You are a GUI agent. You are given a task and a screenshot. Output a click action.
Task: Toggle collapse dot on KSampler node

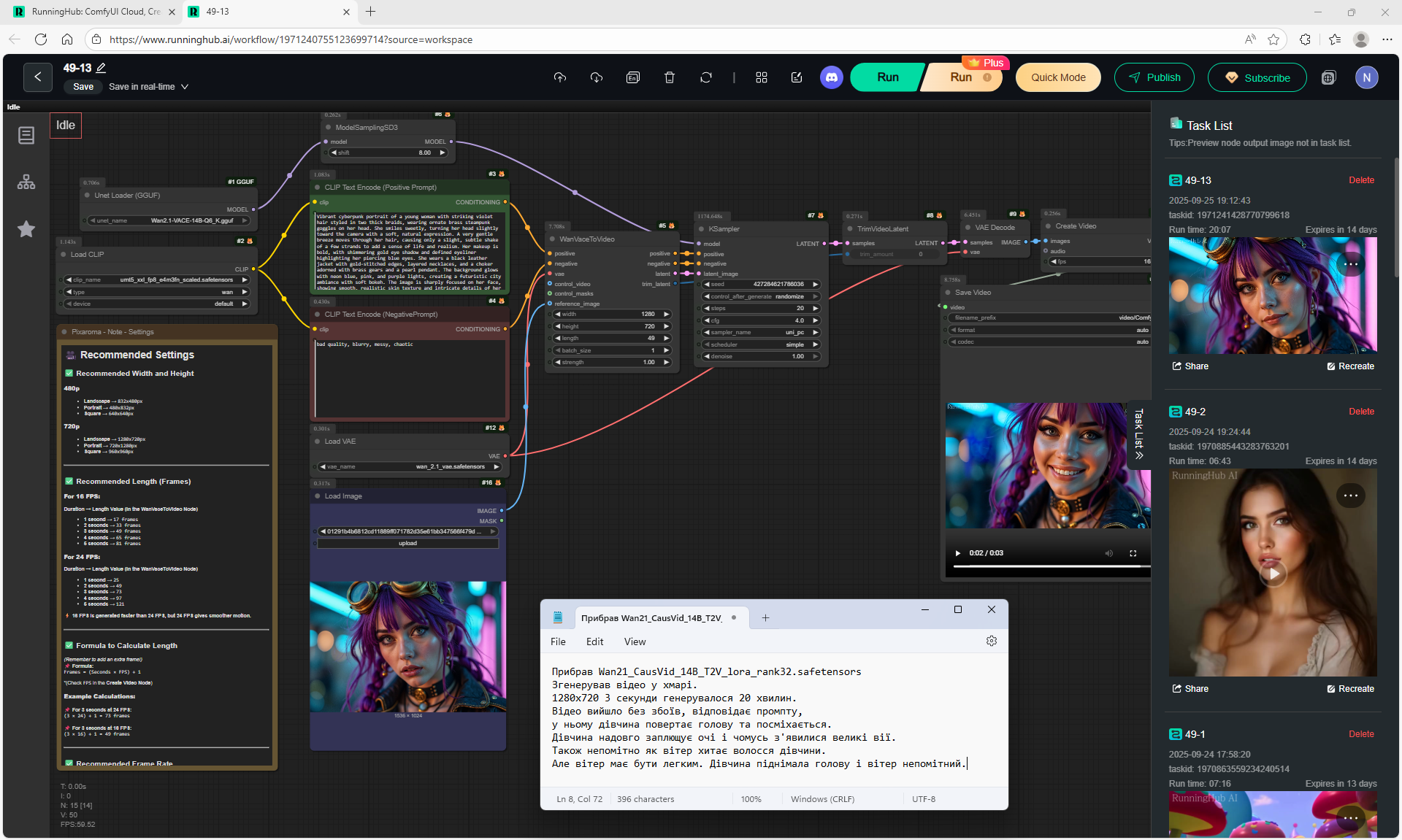700,229
